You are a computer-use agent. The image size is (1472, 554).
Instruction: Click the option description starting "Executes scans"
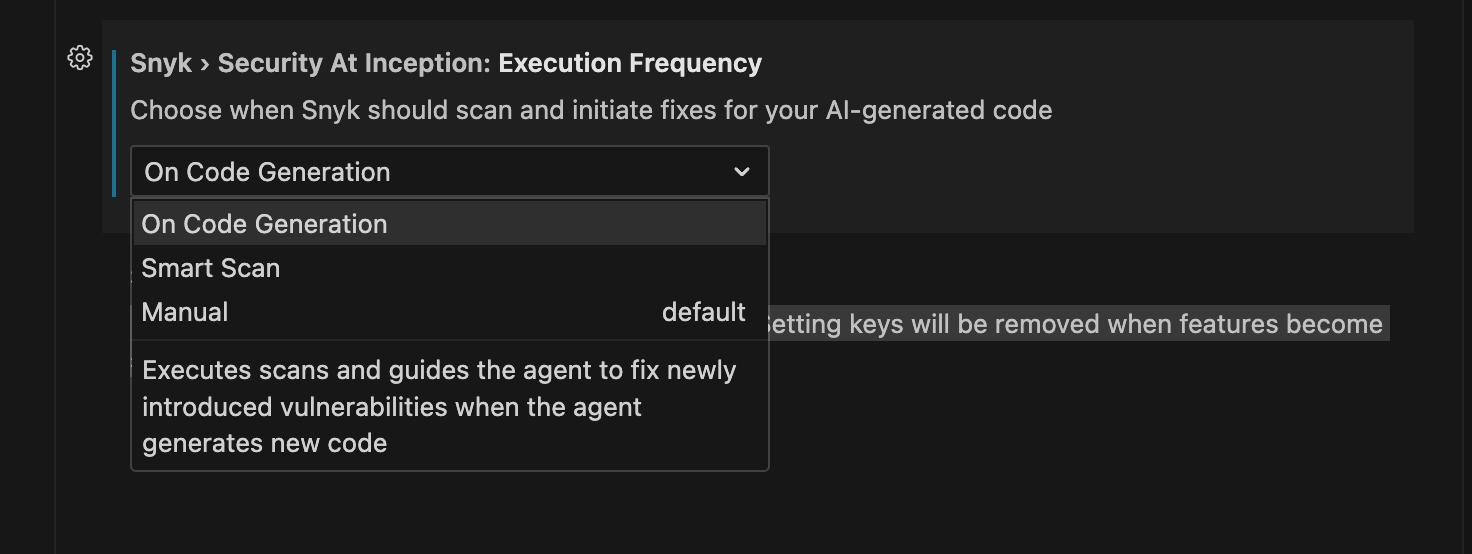click(x=438, y=371)
